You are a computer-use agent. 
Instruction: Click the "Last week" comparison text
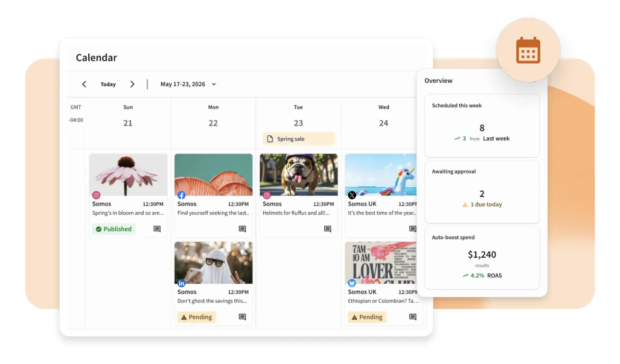(x=496, y=139)
